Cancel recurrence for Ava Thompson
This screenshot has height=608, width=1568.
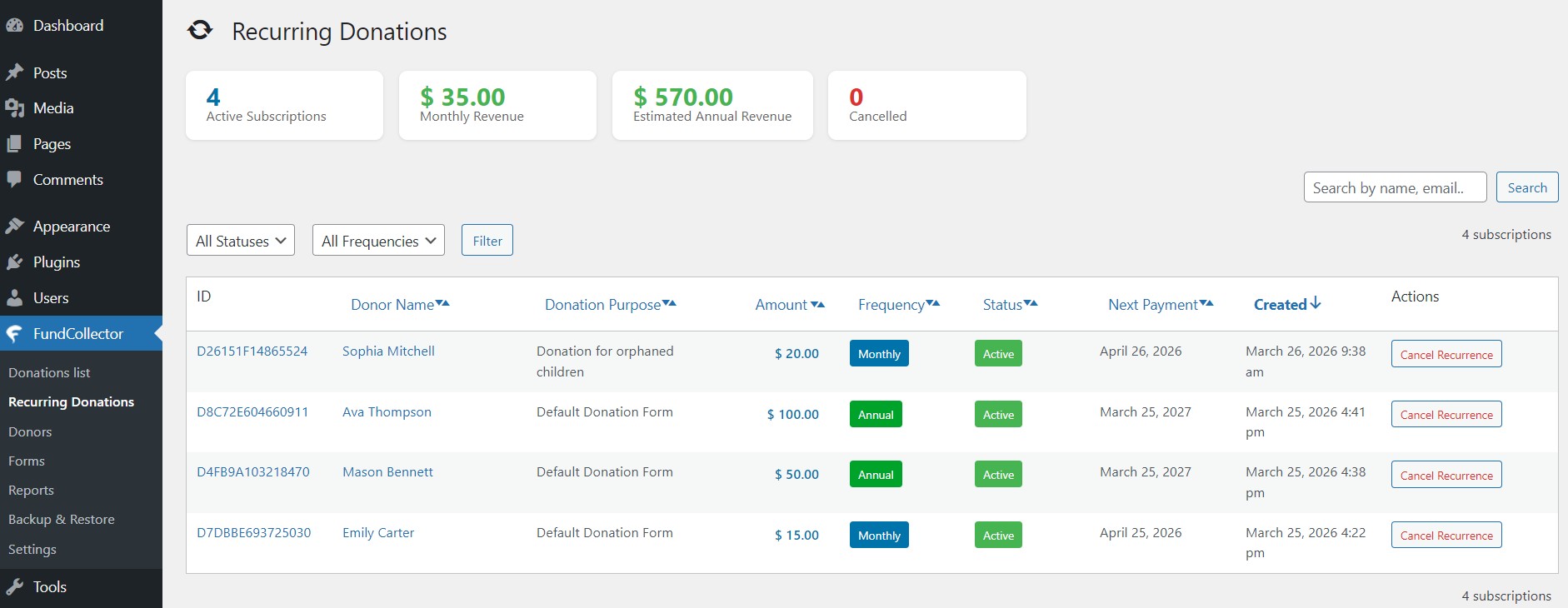pyautogui.click(x=1446, y=414)
